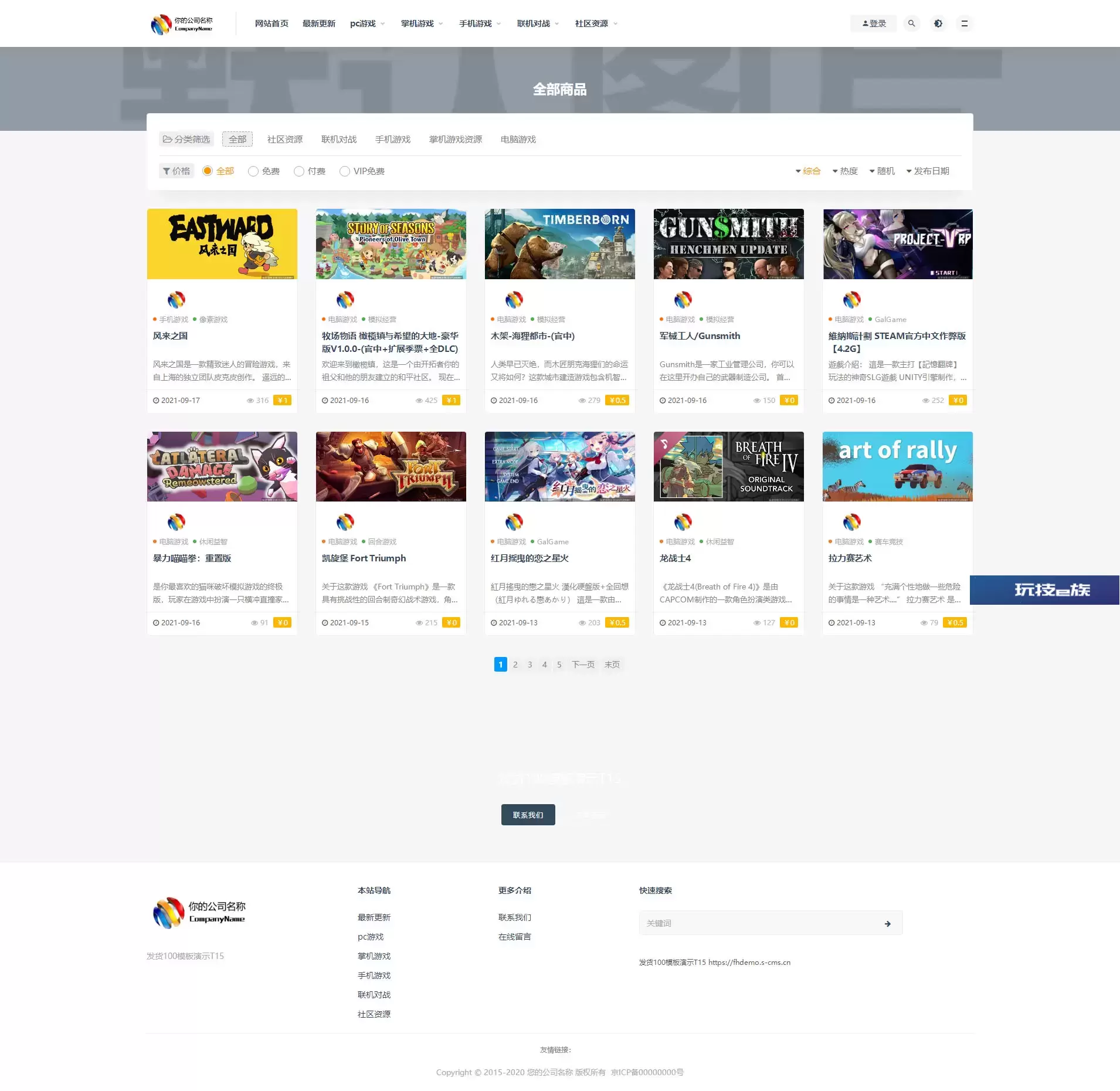
Task: Click the 分类筛选 folder label
Action: (x=186, y=140)
